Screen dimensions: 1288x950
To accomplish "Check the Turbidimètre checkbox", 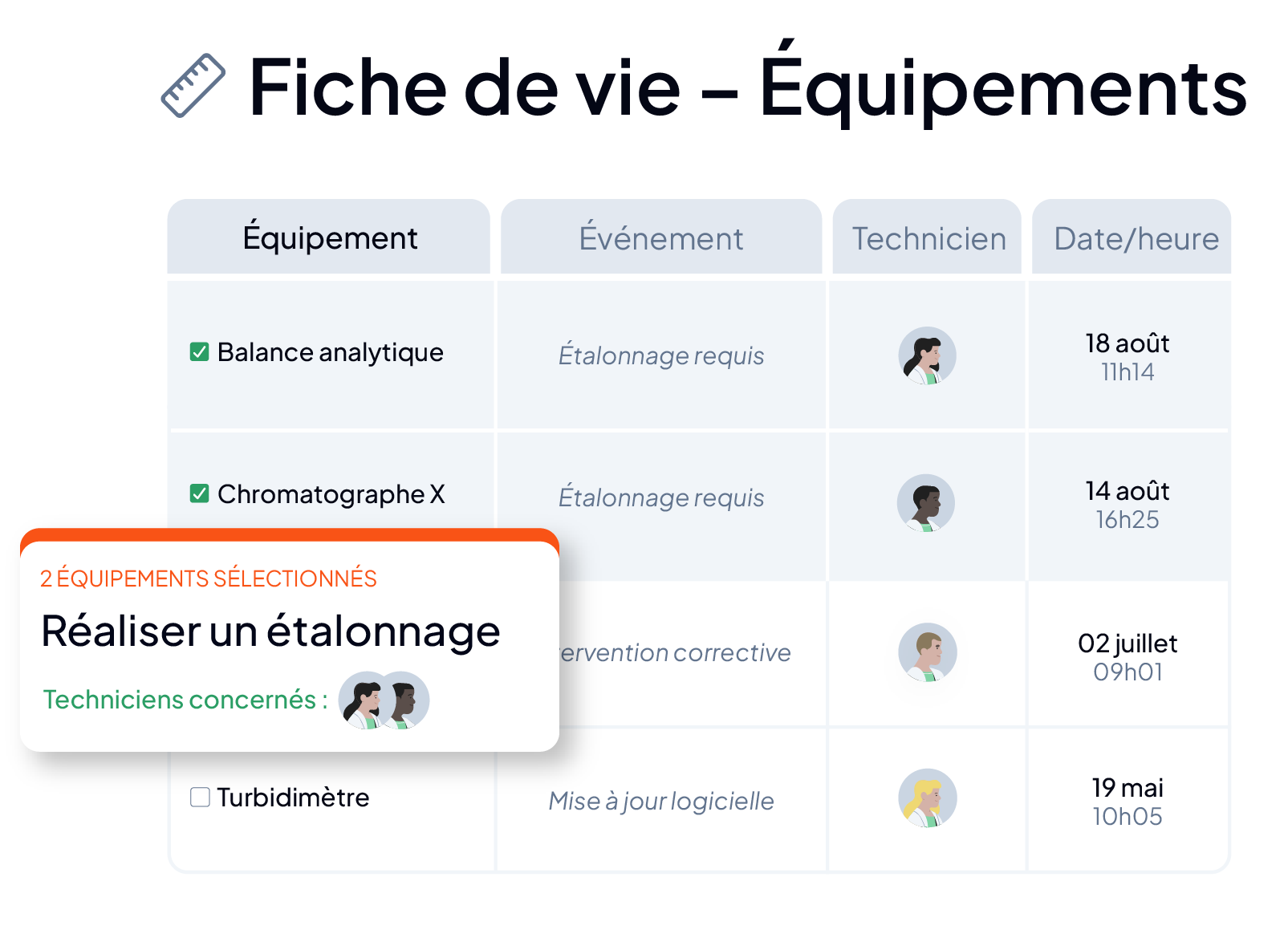I will (200, 797).
